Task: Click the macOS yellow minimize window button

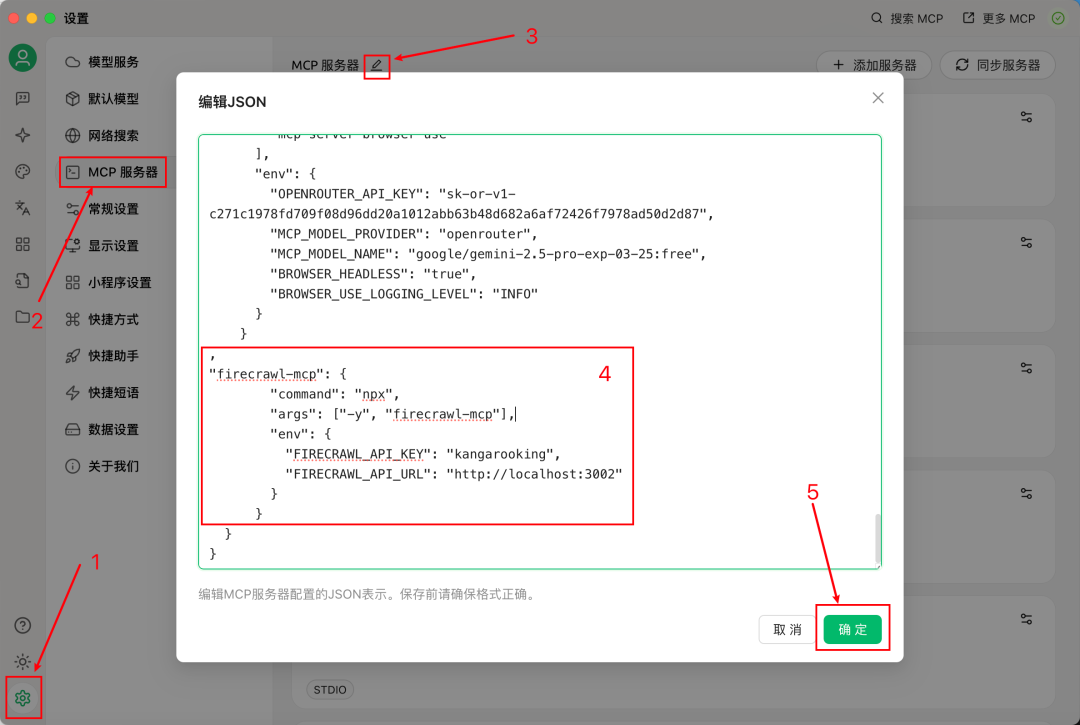Action: 32,18
